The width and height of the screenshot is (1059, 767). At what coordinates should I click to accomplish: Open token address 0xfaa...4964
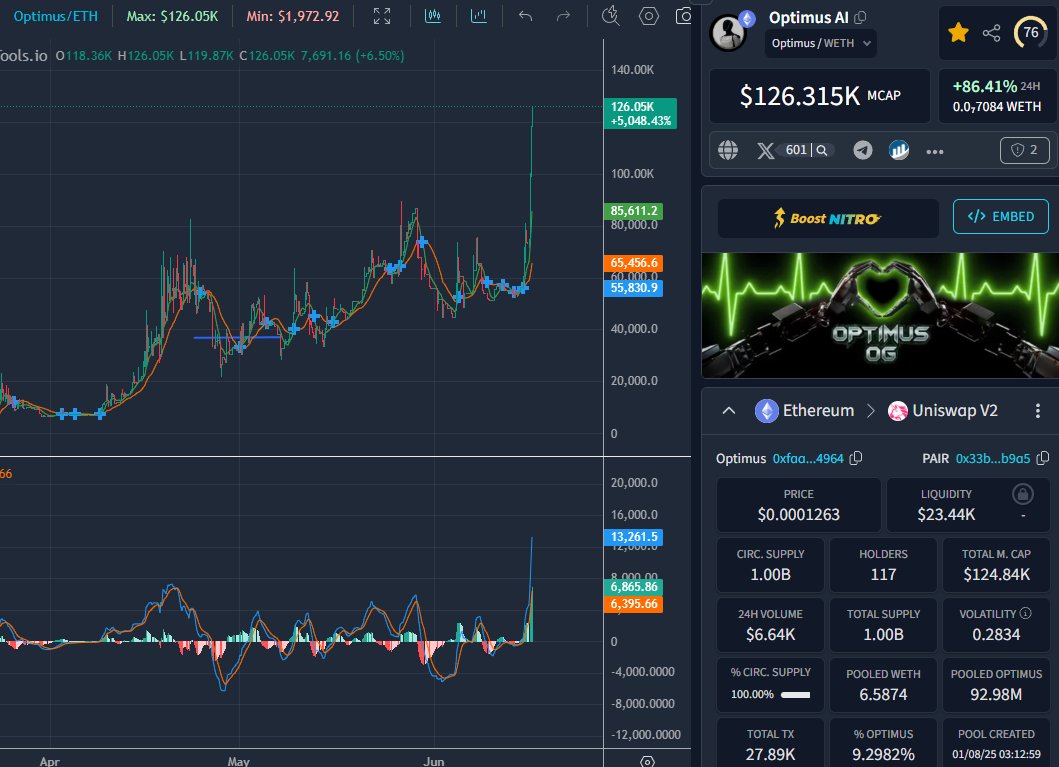point(808,458)
